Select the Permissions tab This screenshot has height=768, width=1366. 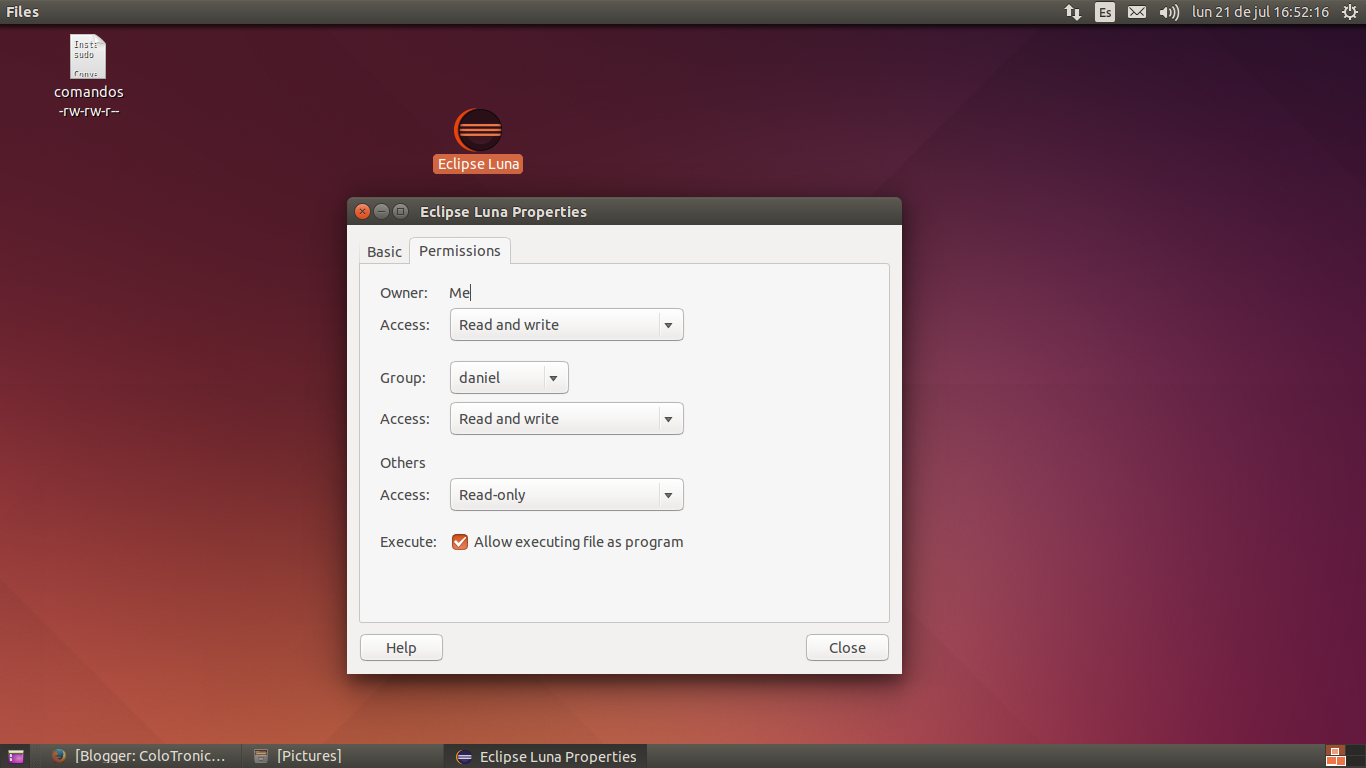pyautogui.click(x=460, y=251)
